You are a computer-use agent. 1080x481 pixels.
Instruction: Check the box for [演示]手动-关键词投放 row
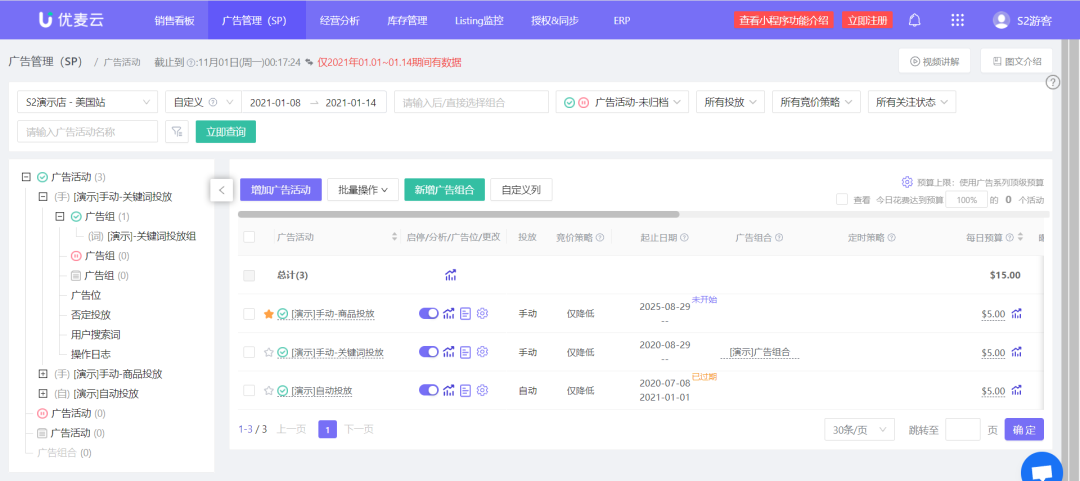click(249, 352)
